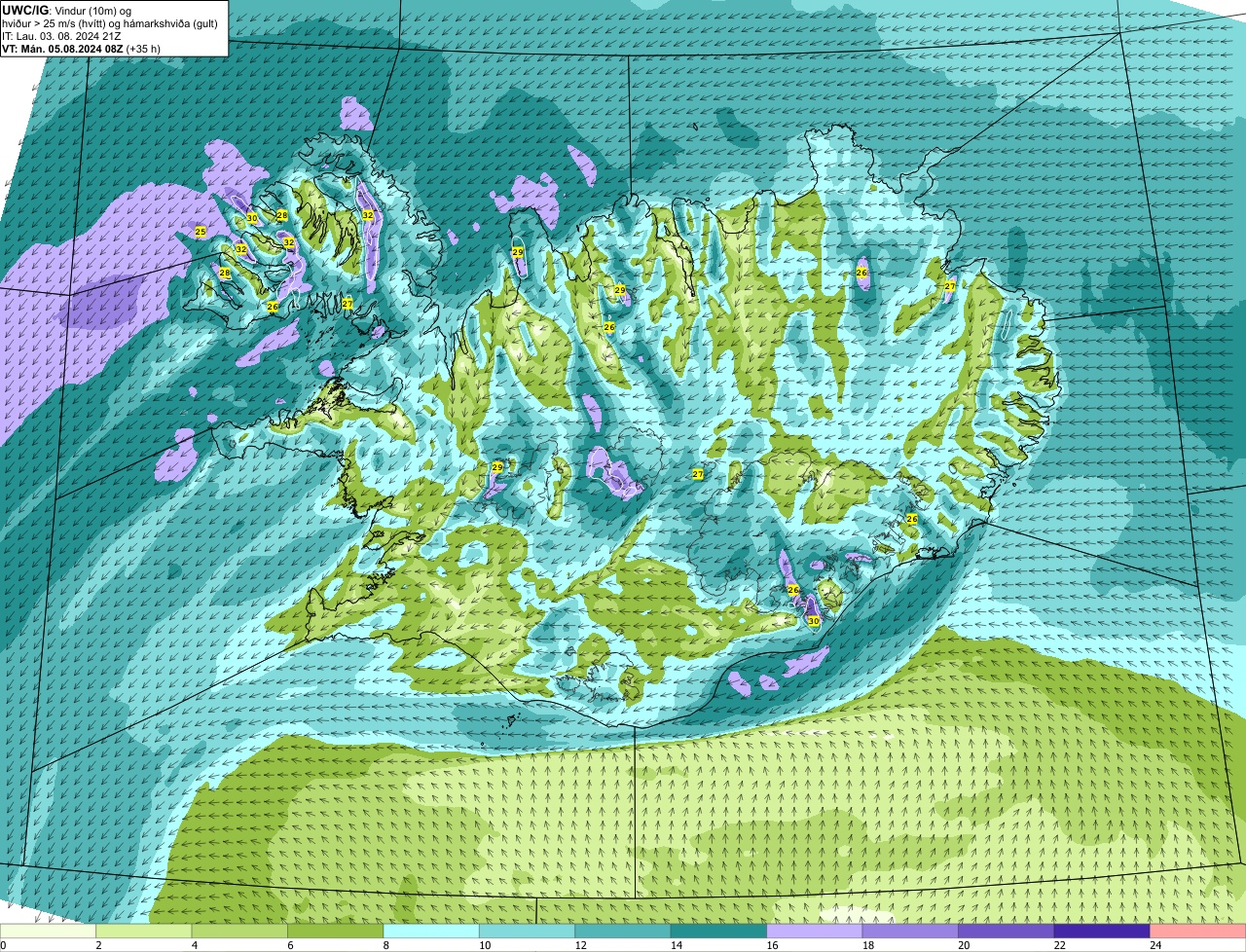Screen dimensions: 1246x952
Task: Click the 0–2 m/s palest legend color
Action: pyautogui.click(x=48, y=932)
